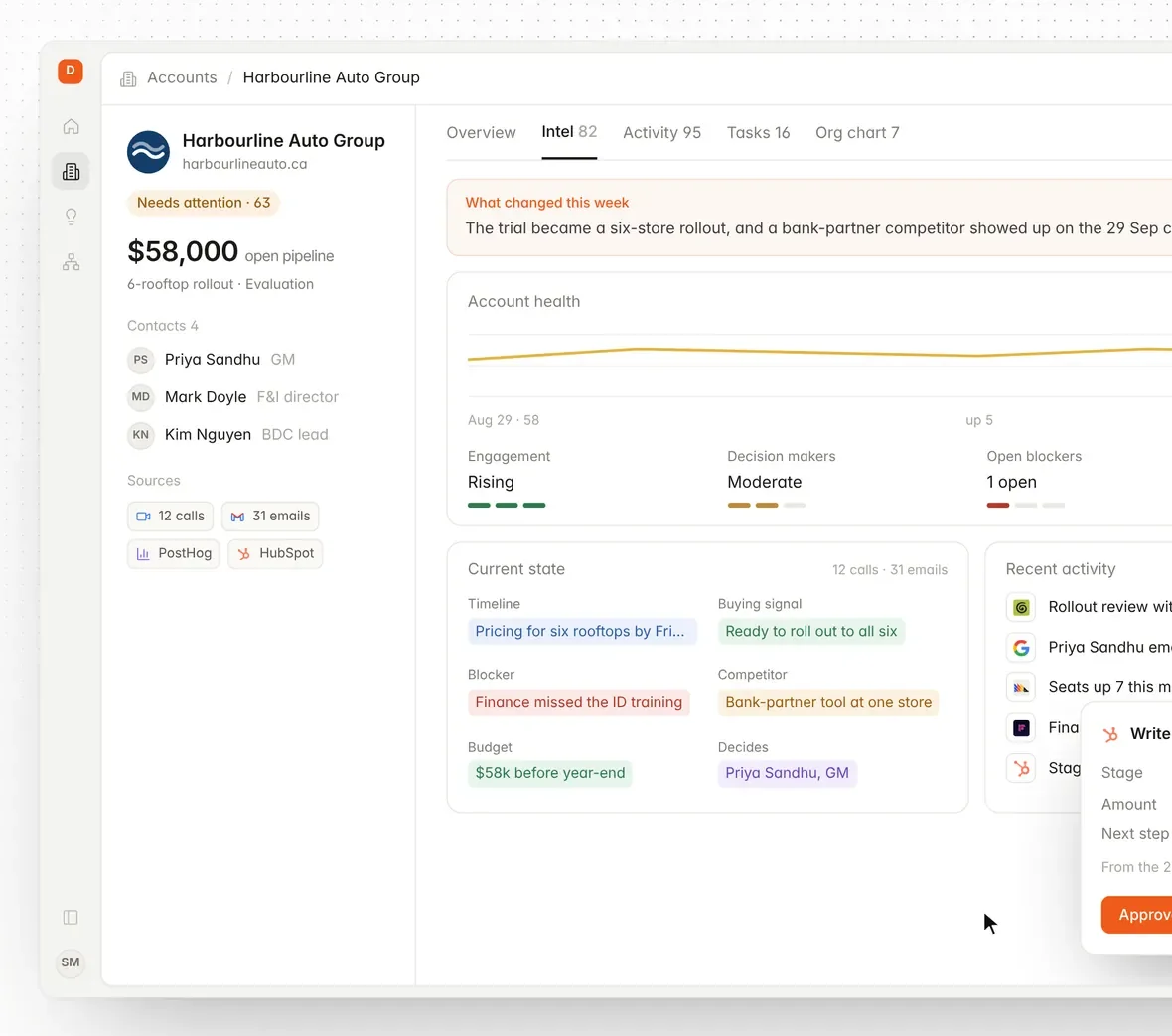Click the KN avatar for Kim Nguyen

coord(140,435)
